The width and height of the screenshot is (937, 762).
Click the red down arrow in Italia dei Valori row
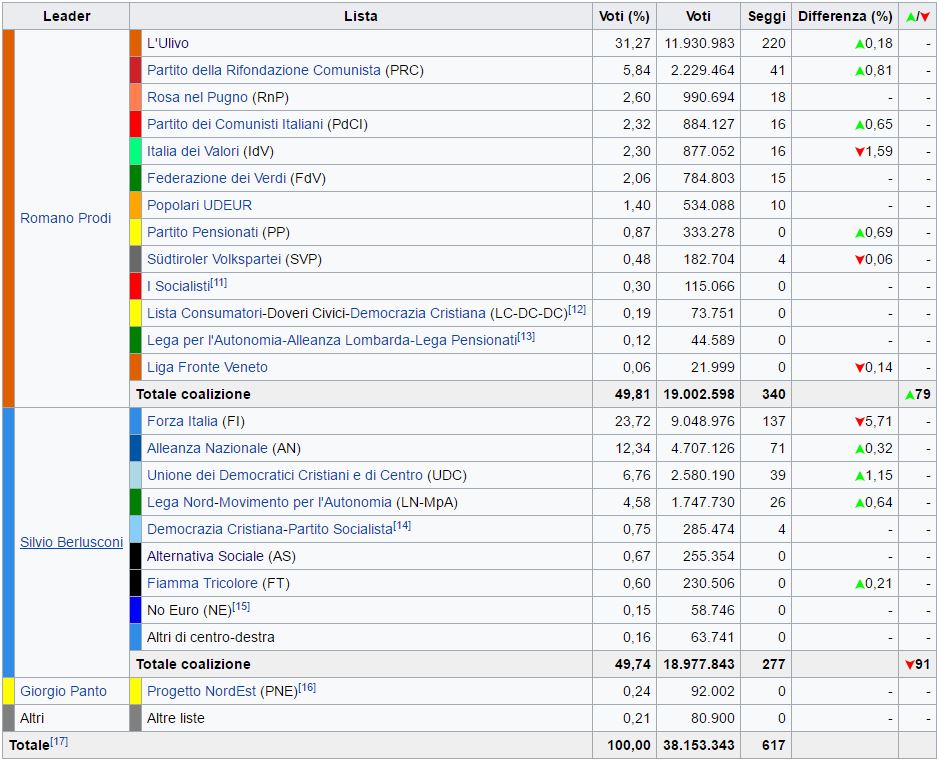[x=859, y=151]
